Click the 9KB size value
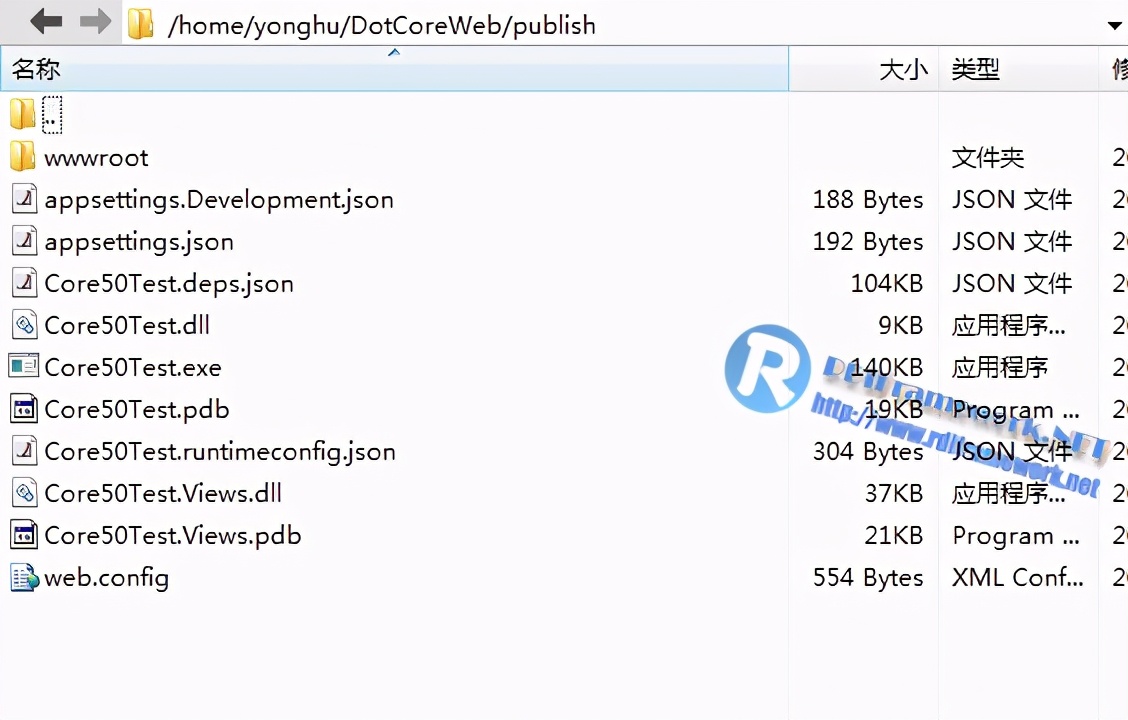This screenshot has width=1128, height=720. (901, 325)
